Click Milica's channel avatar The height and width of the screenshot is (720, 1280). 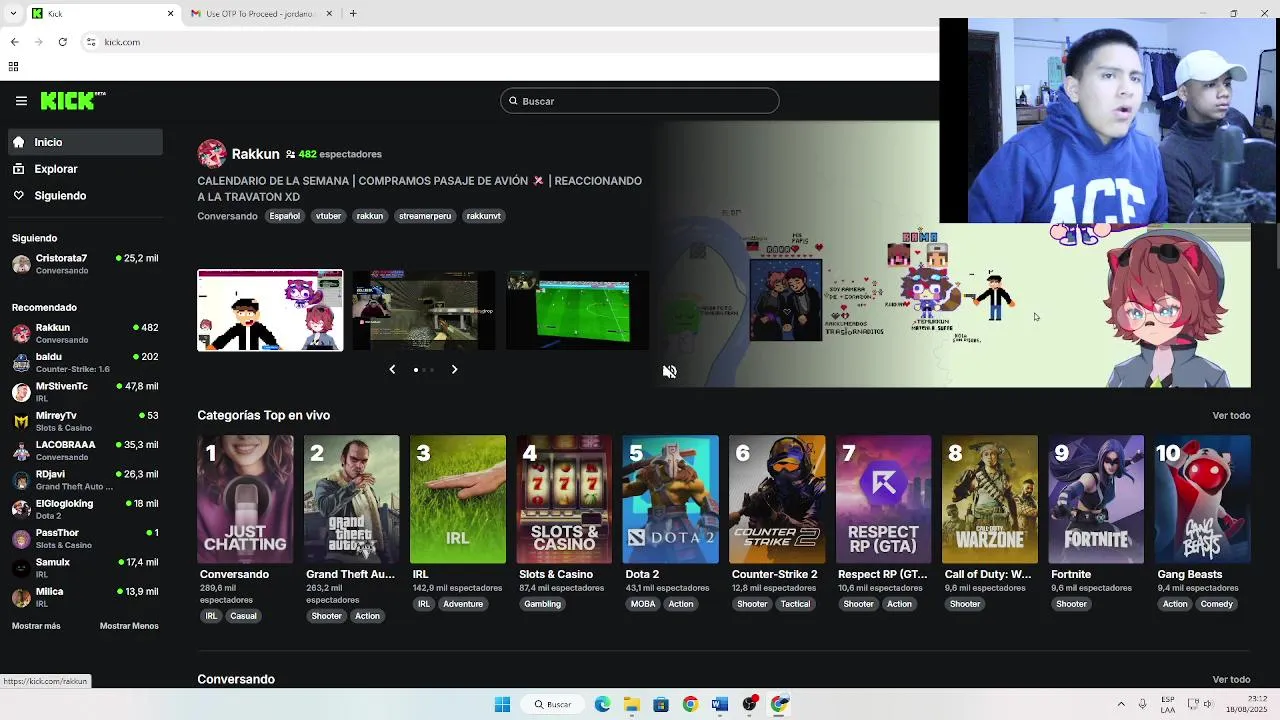coord(21,597)
